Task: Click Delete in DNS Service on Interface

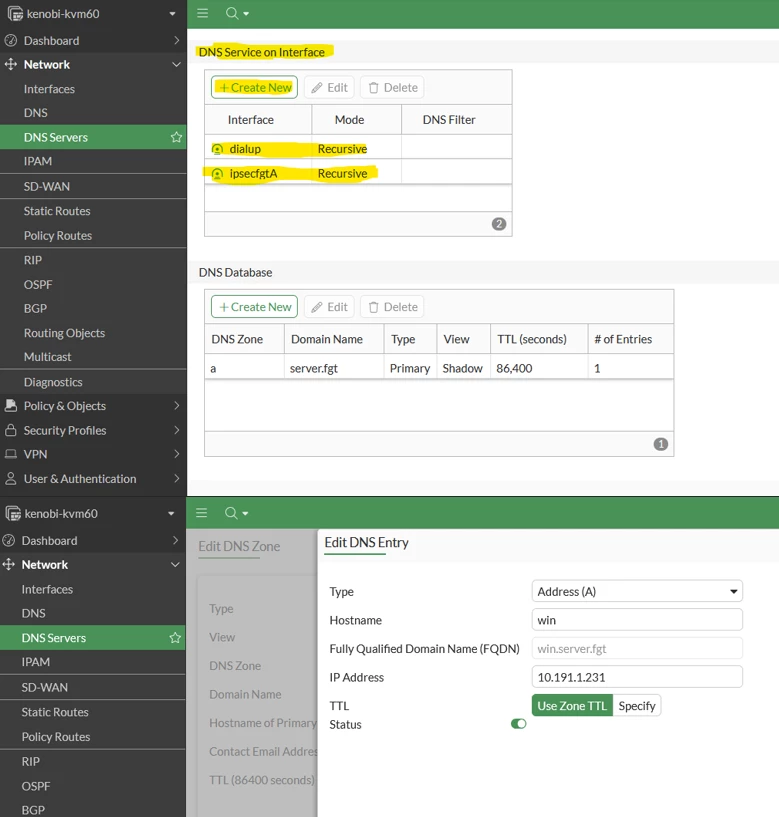Action: coord(392,87)
